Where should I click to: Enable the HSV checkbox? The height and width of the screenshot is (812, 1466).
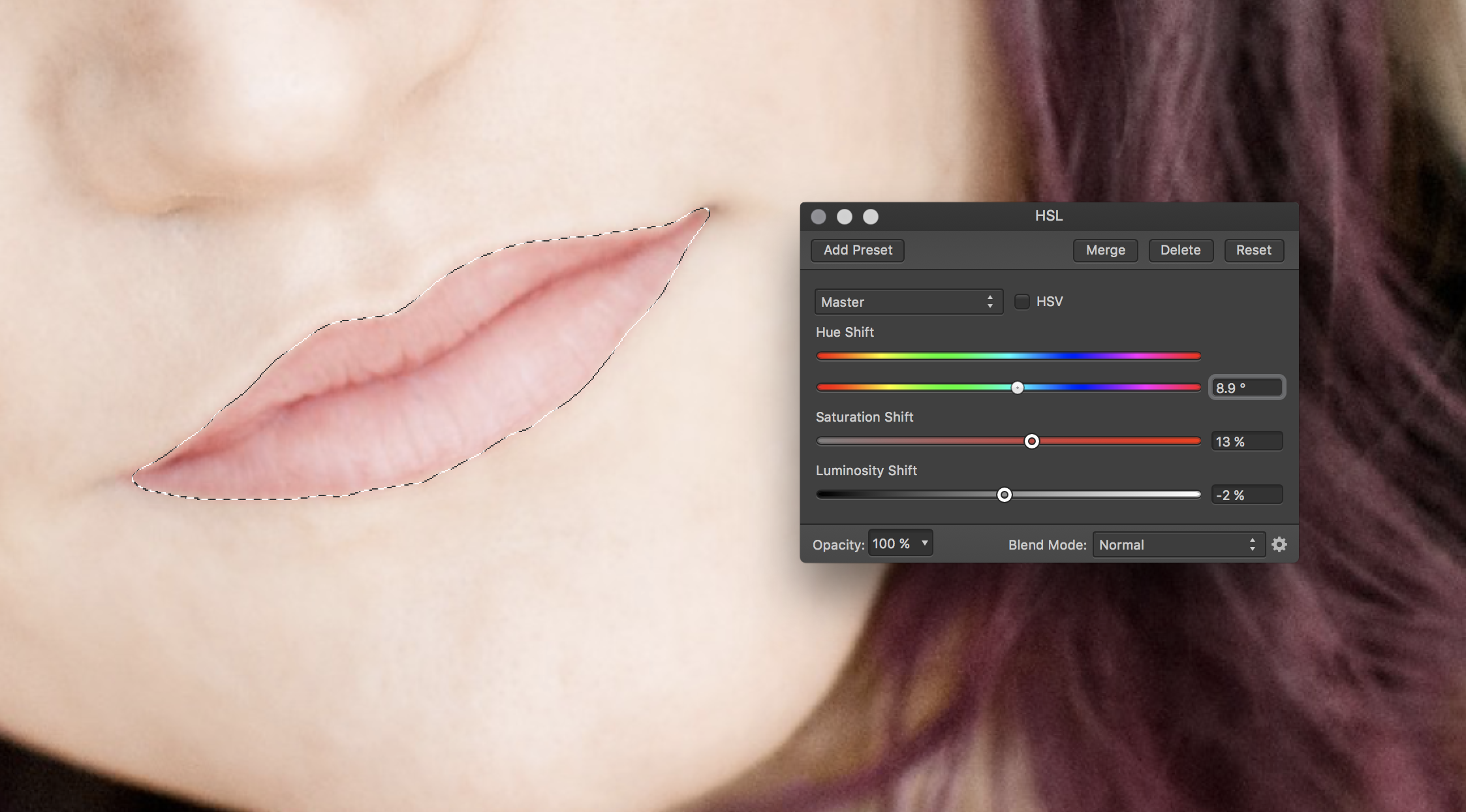point(1022,302)
